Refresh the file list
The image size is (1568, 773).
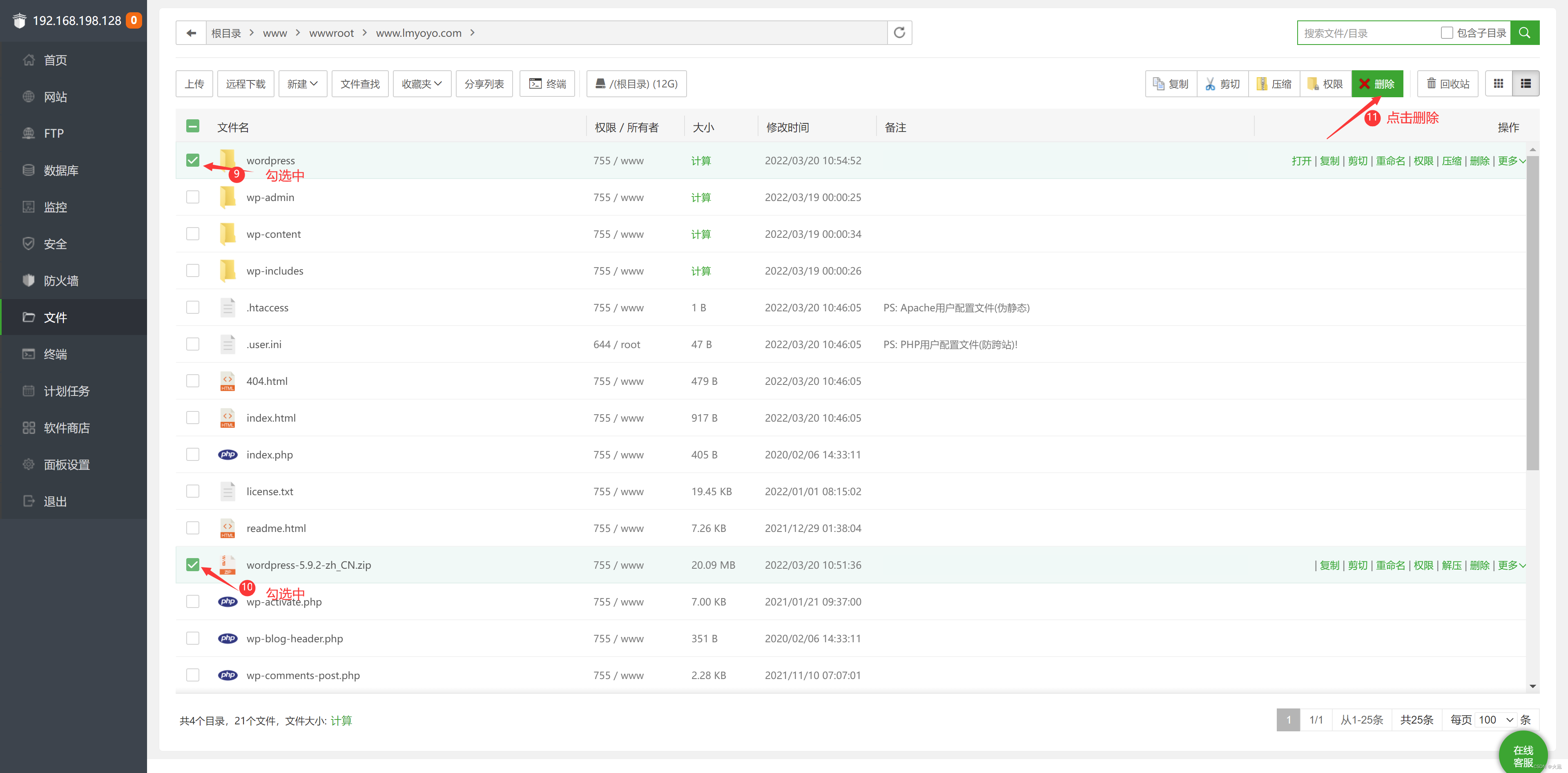click(899, 33)
